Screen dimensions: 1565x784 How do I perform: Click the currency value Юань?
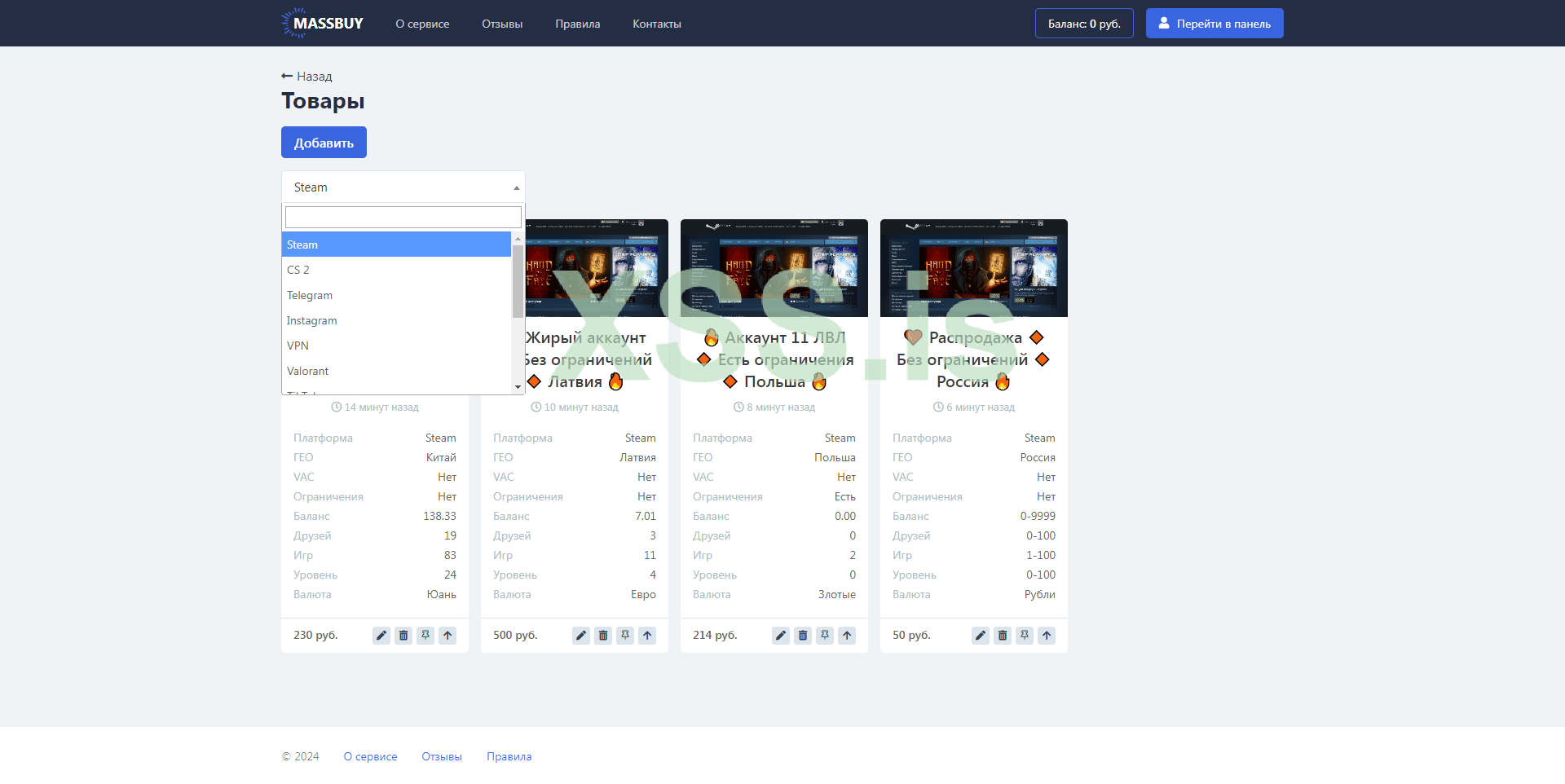click(442, 594)
